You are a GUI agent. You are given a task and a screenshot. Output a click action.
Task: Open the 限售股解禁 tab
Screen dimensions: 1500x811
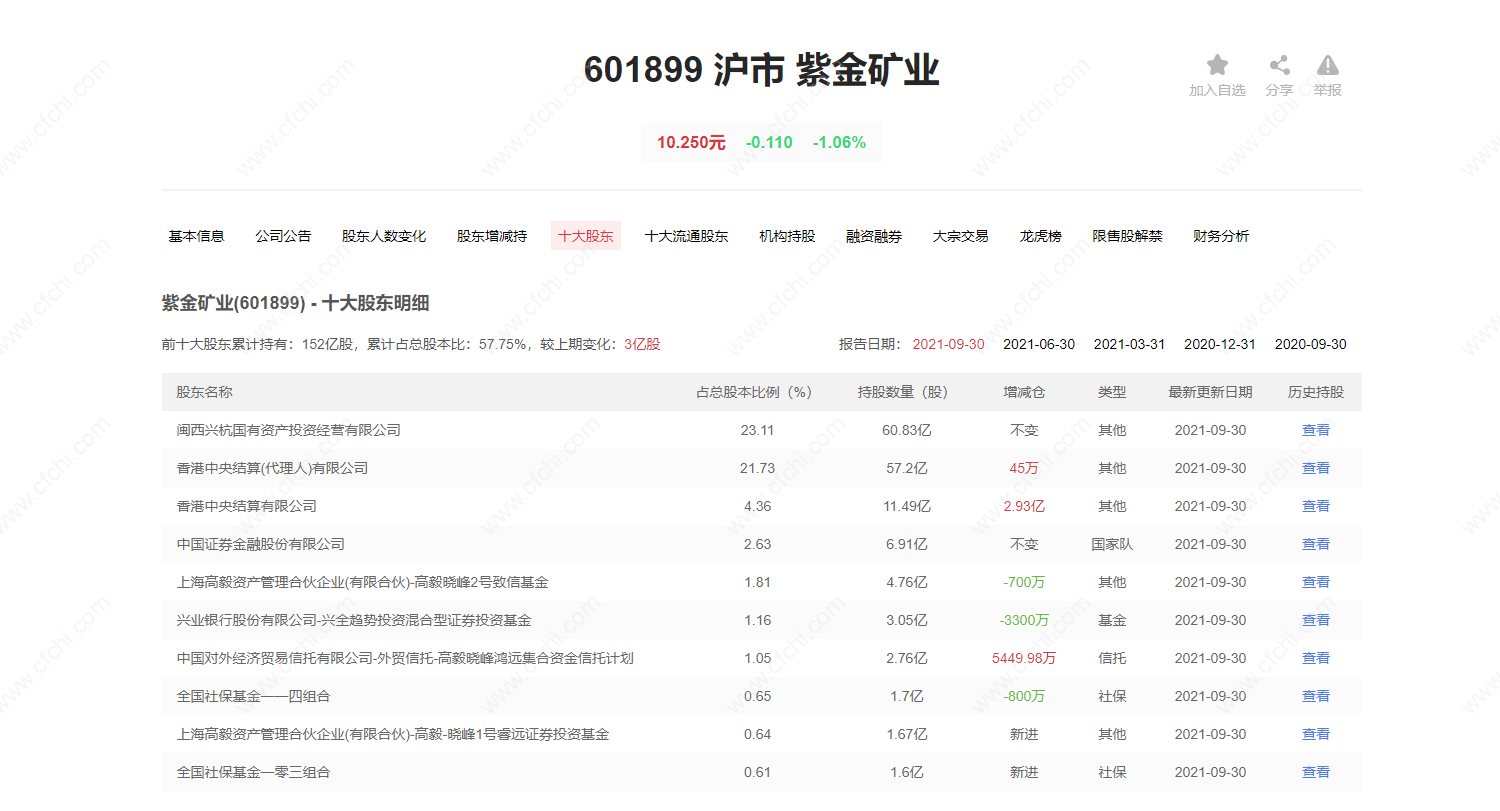point(1128,236)
